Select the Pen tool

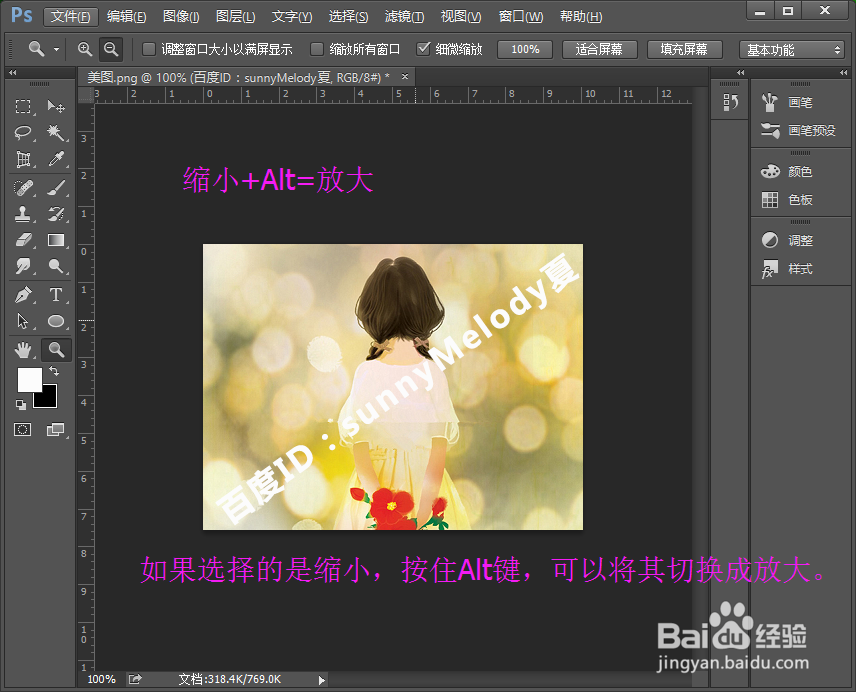coord(23,295)
